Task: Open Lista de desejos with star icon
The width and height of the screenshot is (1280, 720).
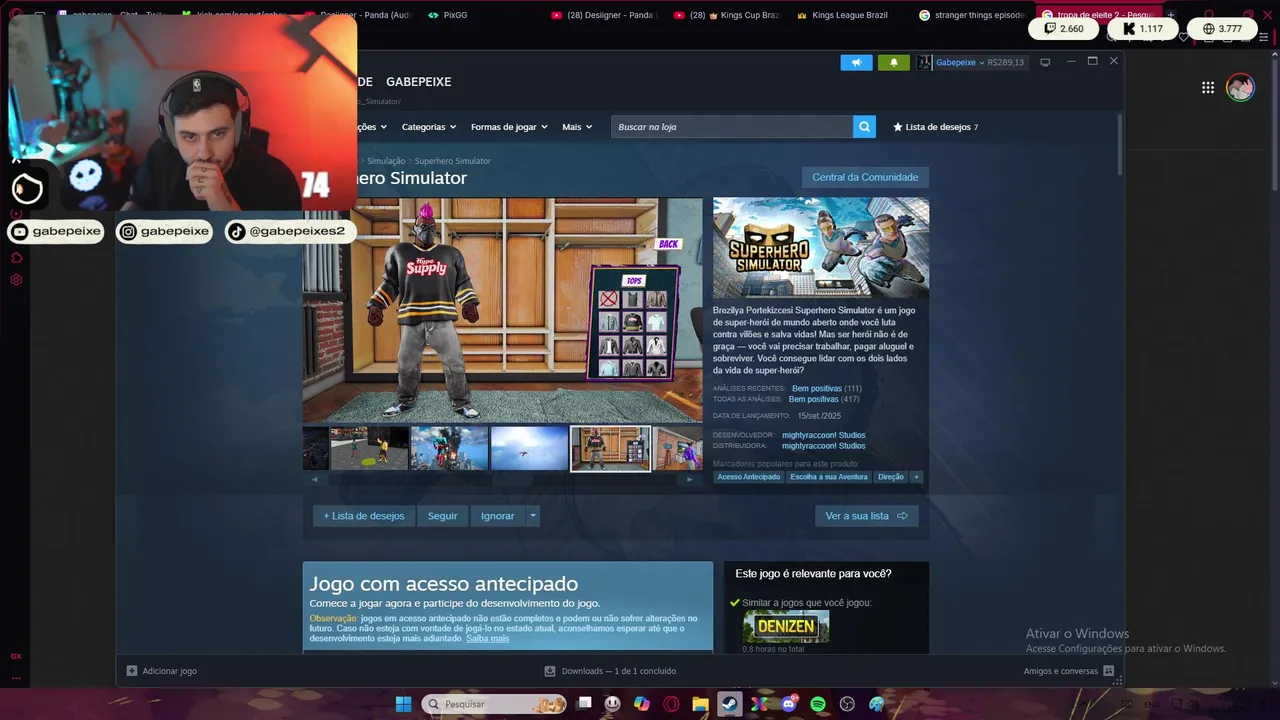Action: 936,127
